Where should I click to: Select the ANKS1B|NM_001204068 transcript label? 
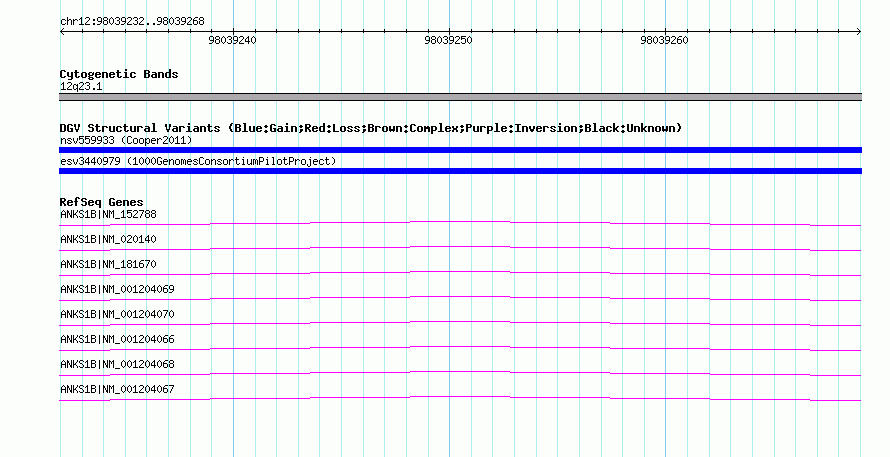pyautogui.click(x=117, y=364)
